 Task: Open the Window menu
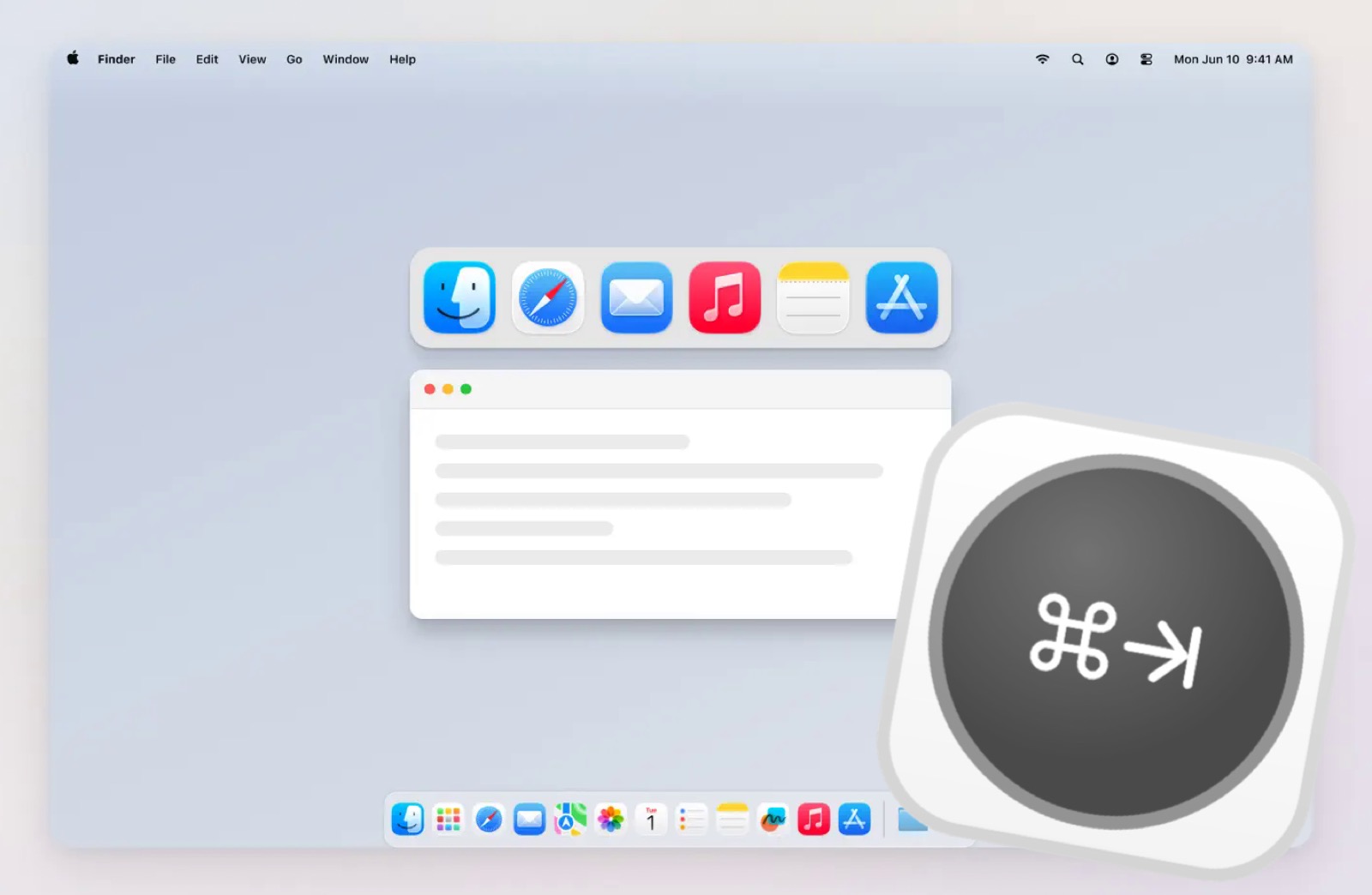pyautogui.click(x=346, y=59)
